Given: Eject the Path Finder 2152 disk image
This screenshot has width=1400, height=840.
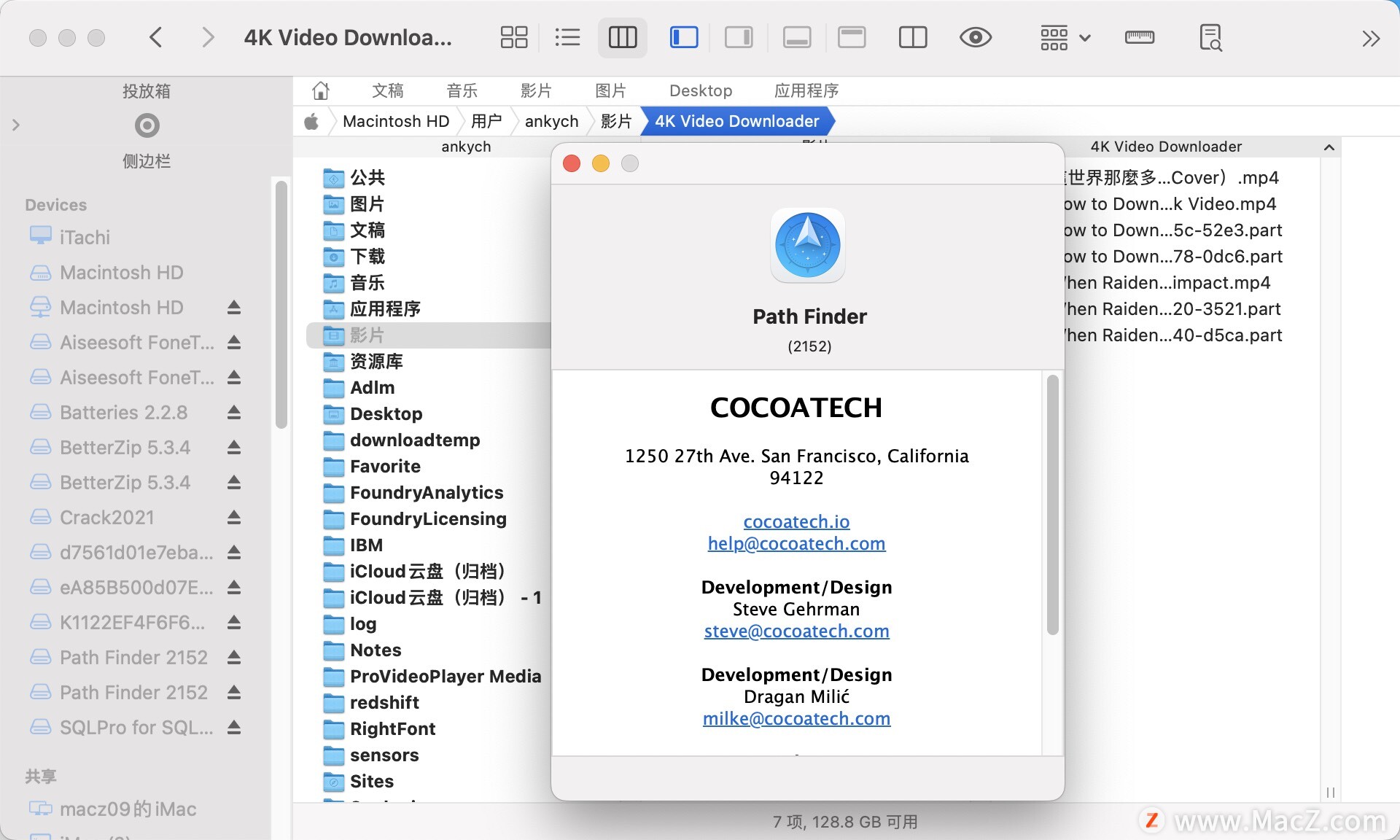Looking at the screenshot, I should tap(233, 657).
